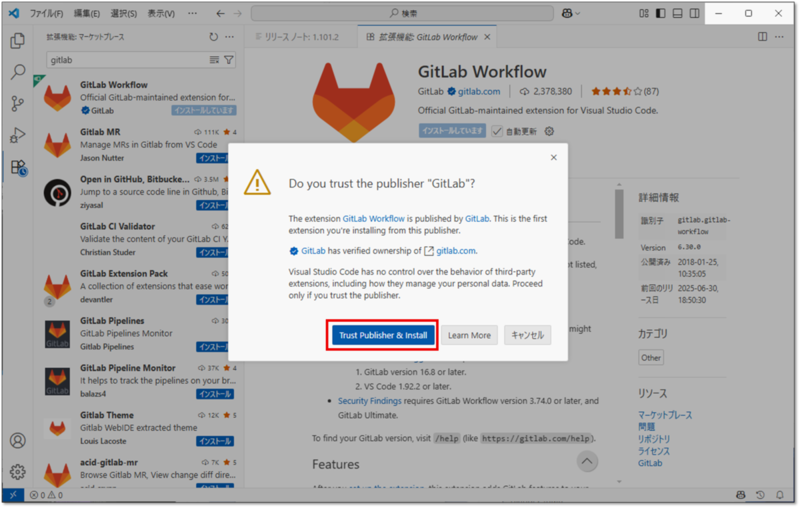This screenshot has height=508, width=800.
Task: Toggle bottom panel layout icon
Action: click(678, 13)
